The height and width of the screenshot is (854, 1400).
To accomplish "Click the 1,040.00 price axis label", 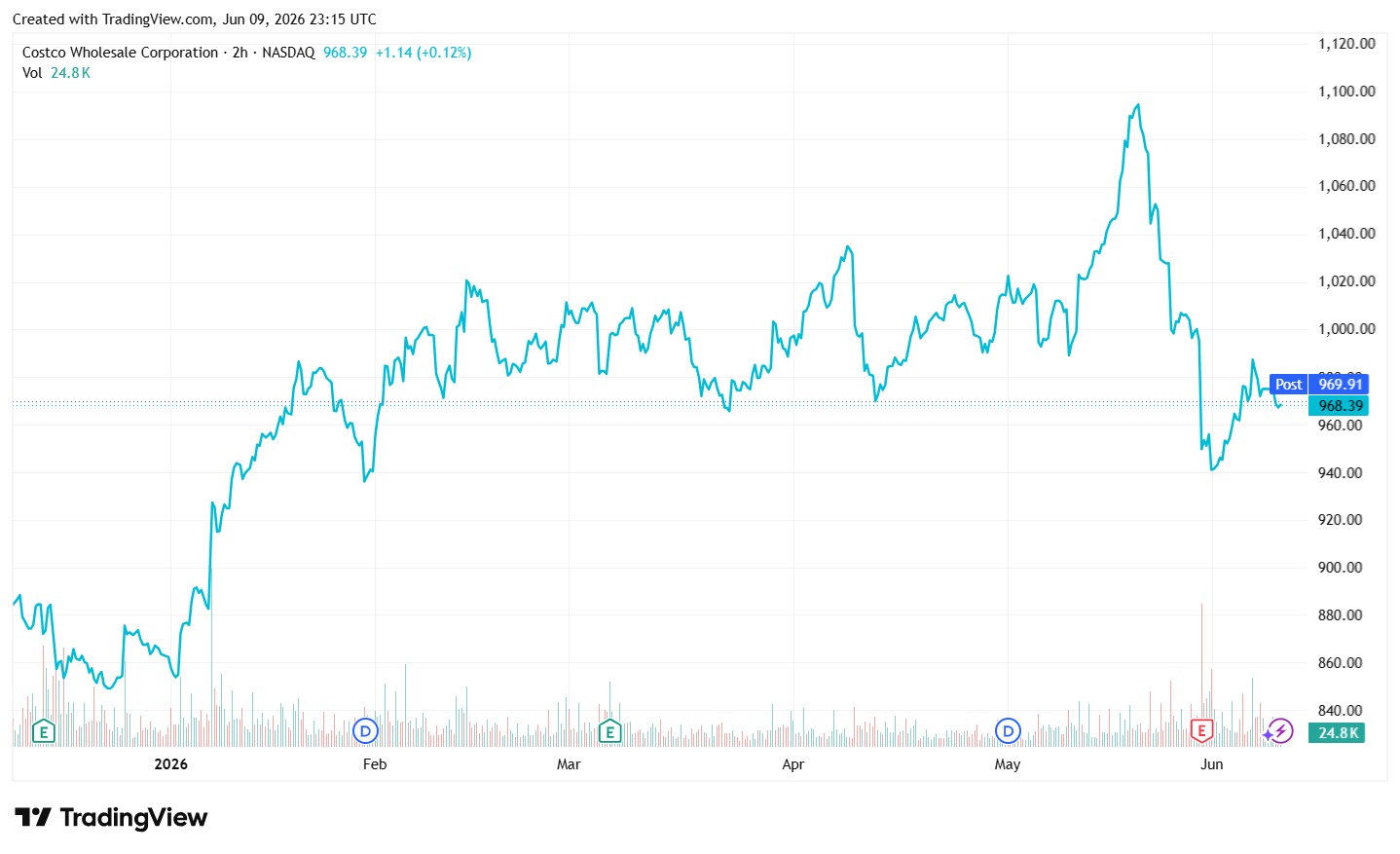I will click(x=1346, y=234).
